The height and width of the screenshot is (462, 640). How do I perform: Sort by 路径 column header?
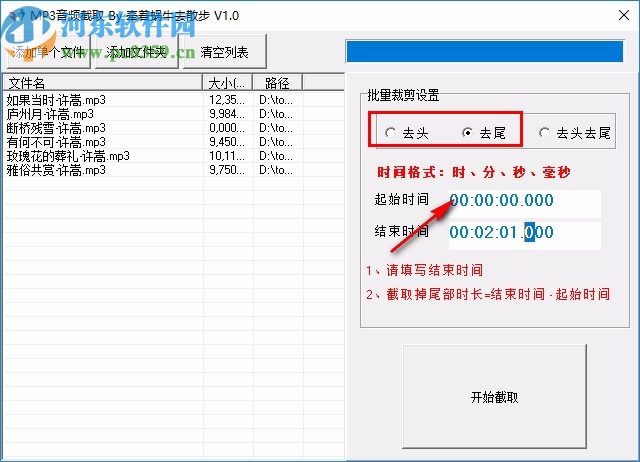pos(278,83)
